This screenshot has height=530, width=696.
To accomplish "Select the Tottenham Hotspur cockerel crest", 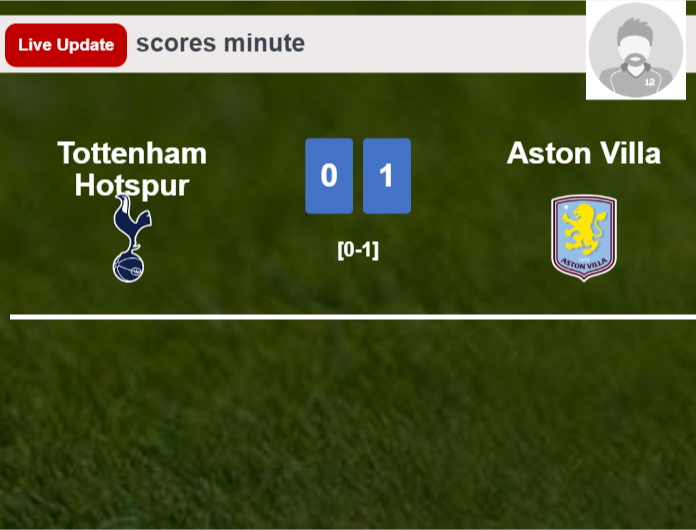I will click(132, 238).
